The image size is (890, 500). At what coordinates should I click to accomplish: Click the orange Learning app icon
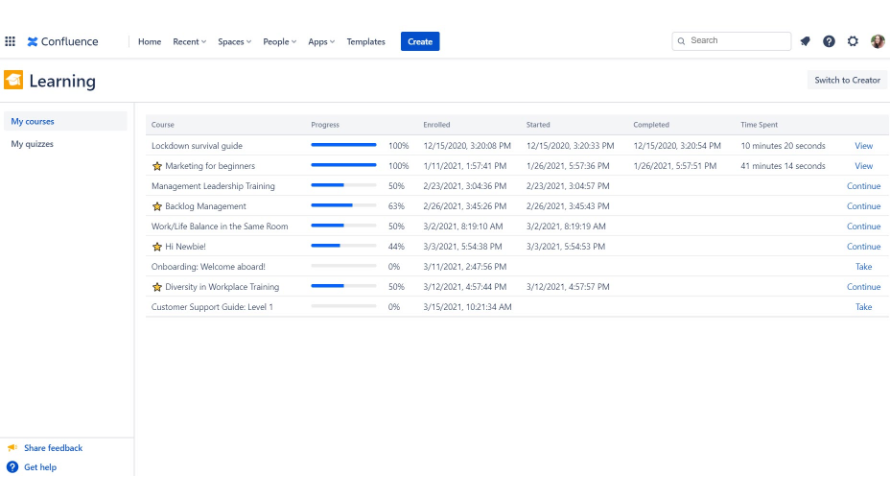[x=14, y=81]
